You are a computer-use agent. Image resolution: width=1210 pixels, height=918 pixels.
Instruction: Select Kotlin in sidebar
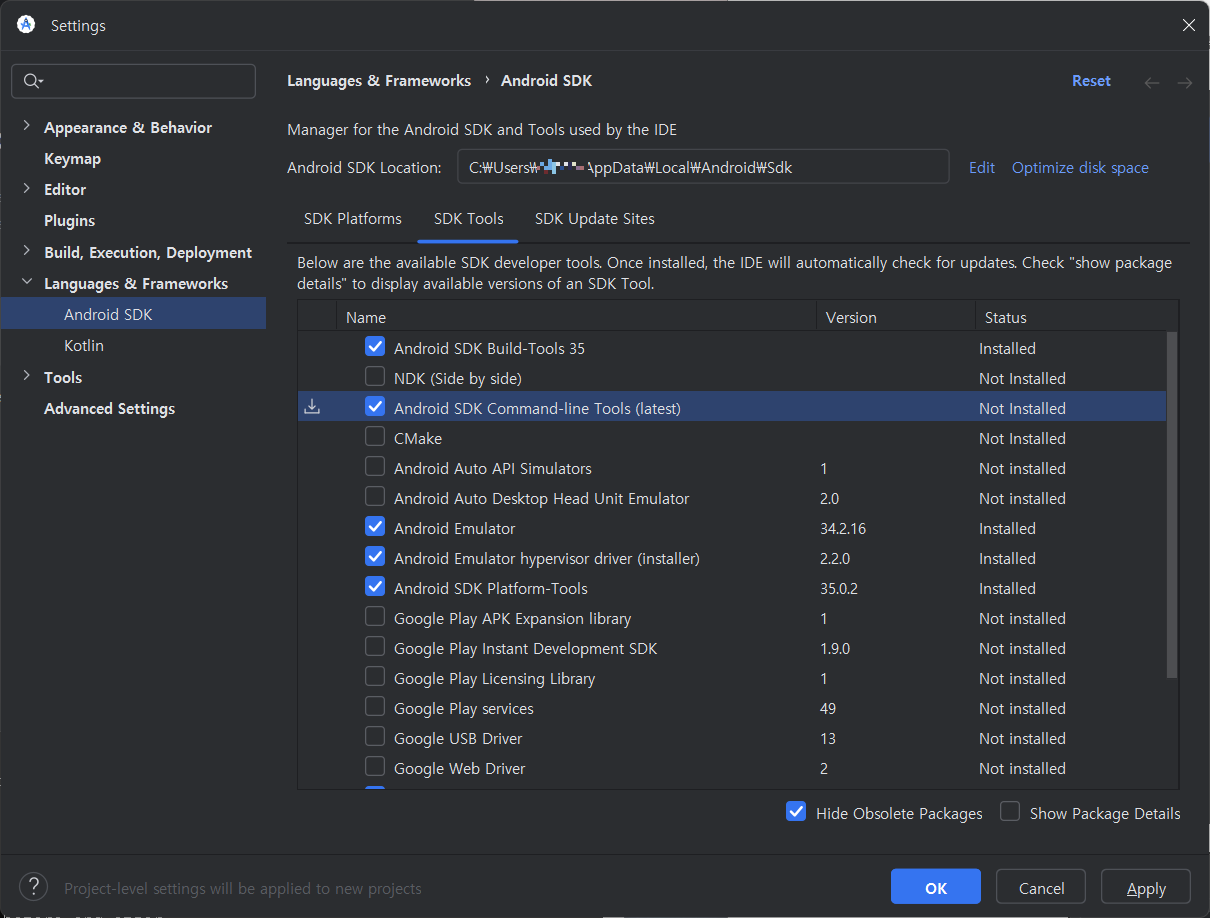point(84,345)
